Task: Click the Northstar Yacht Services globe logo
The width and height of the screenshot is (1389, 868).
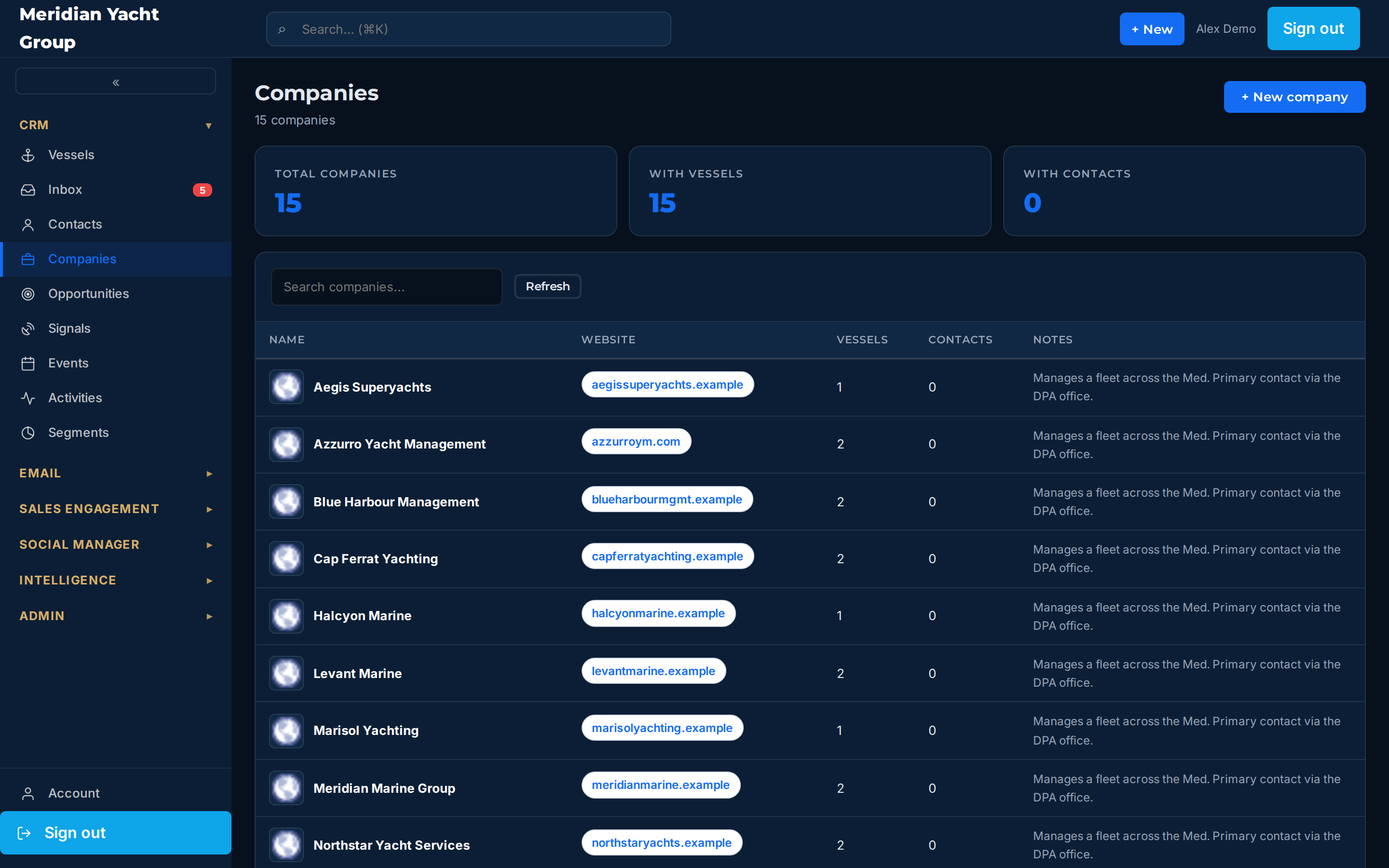Action: (x=286, y=845)
